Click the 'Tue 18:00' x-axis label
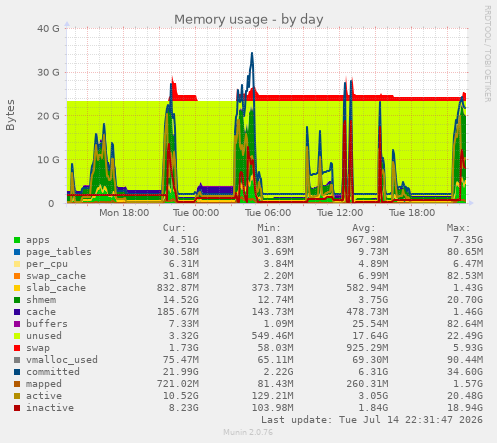The image size is (497, 443). click(x=412, y=213)
